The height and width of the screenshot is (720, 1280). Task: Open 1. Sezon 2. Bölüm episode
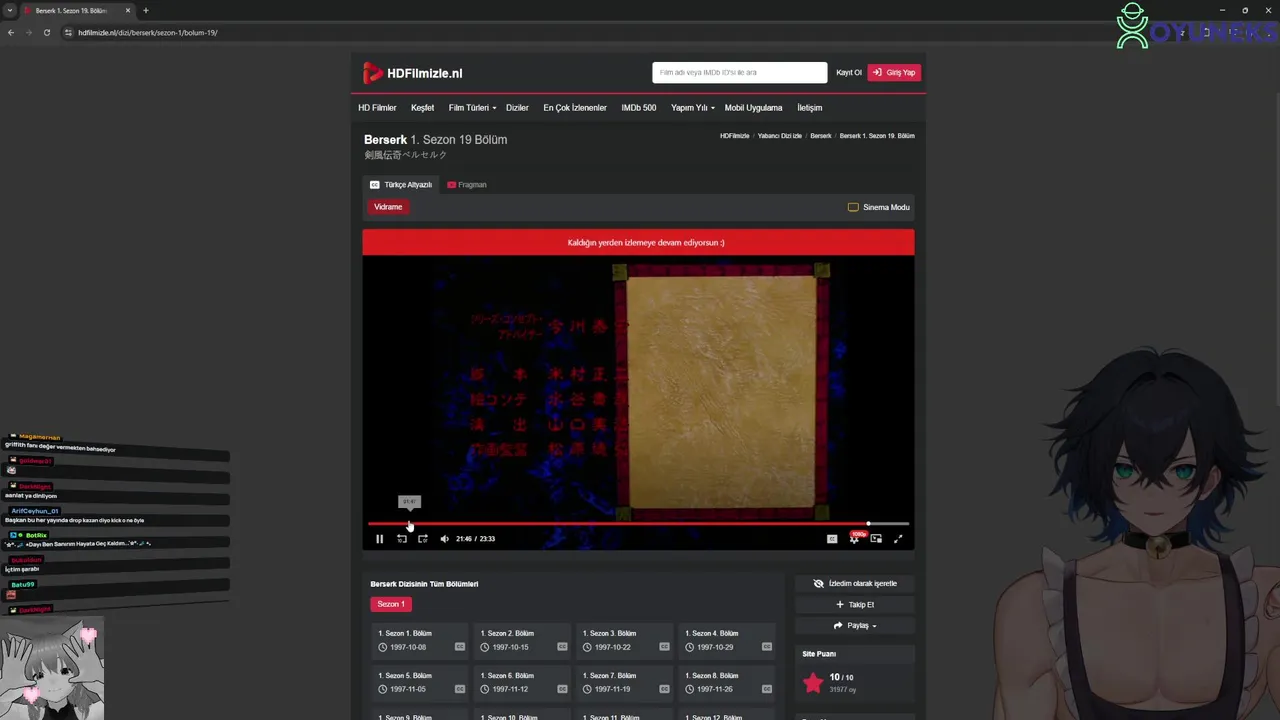[523, 640]
